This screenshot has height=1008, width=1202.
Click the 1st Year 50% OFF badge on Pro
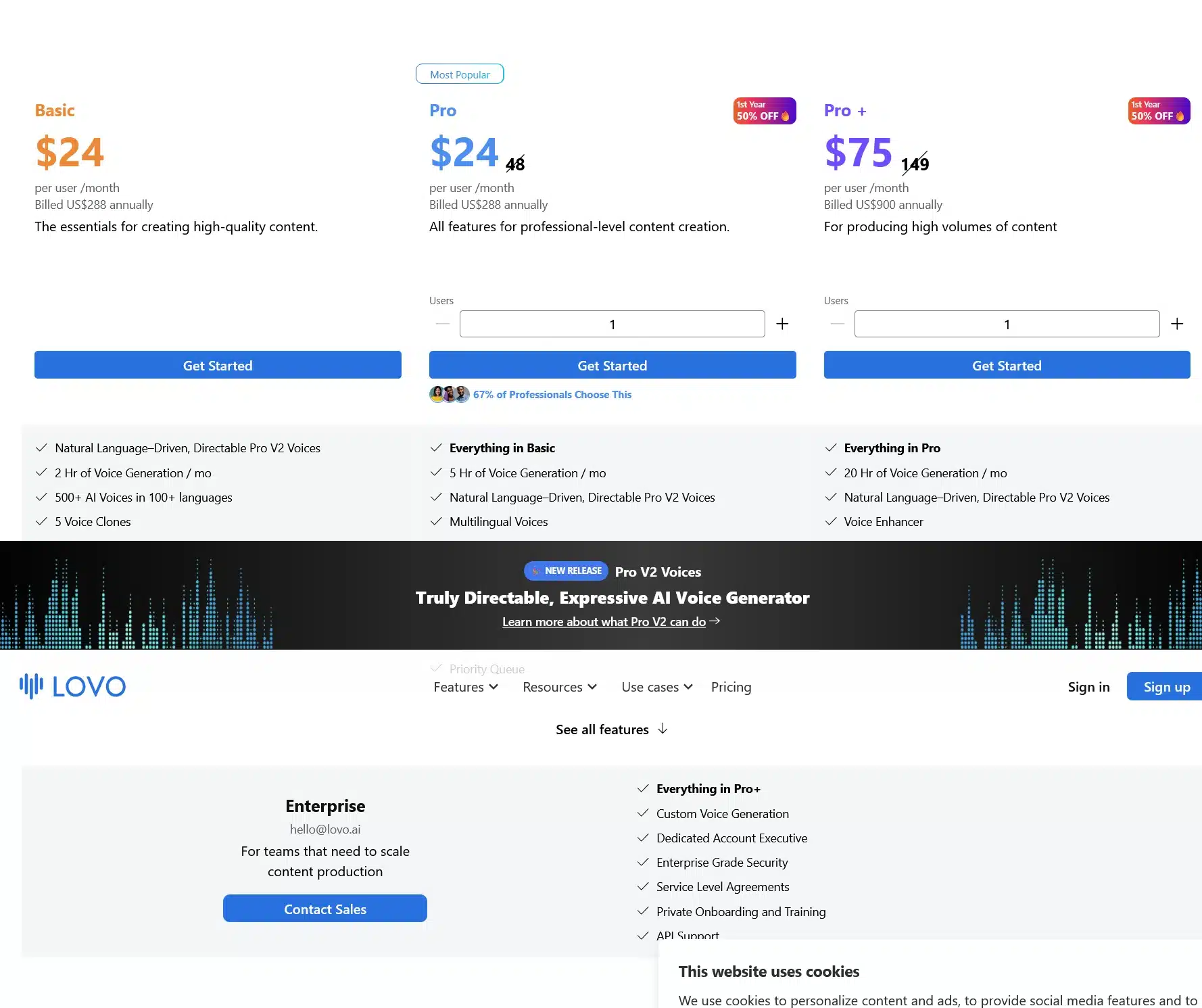[x=764, y=111]
